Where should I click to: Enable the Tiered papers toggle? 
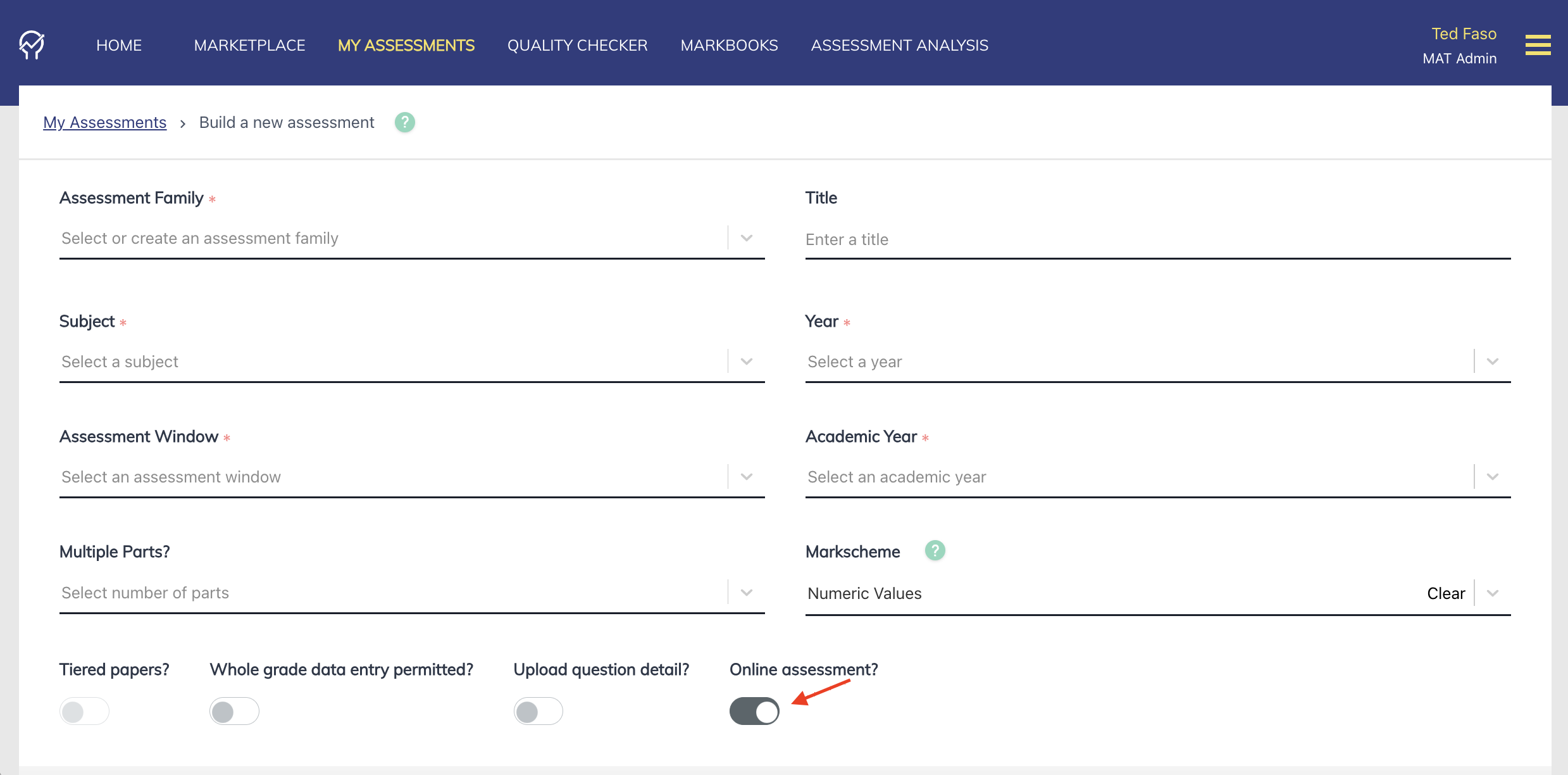84,711
